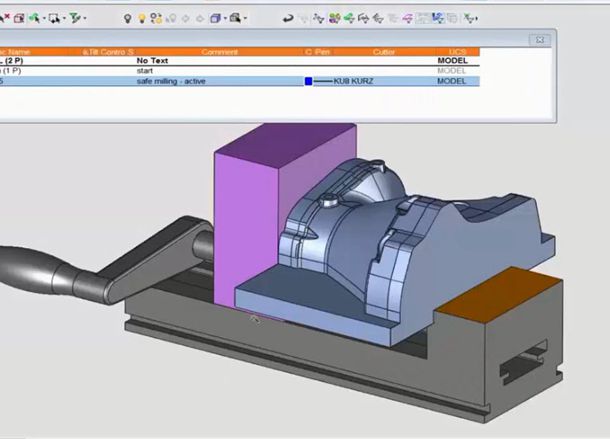Click the undo arrow icon in toolbar
This screenshot has height=439, width=610.
tap(288, 18)
